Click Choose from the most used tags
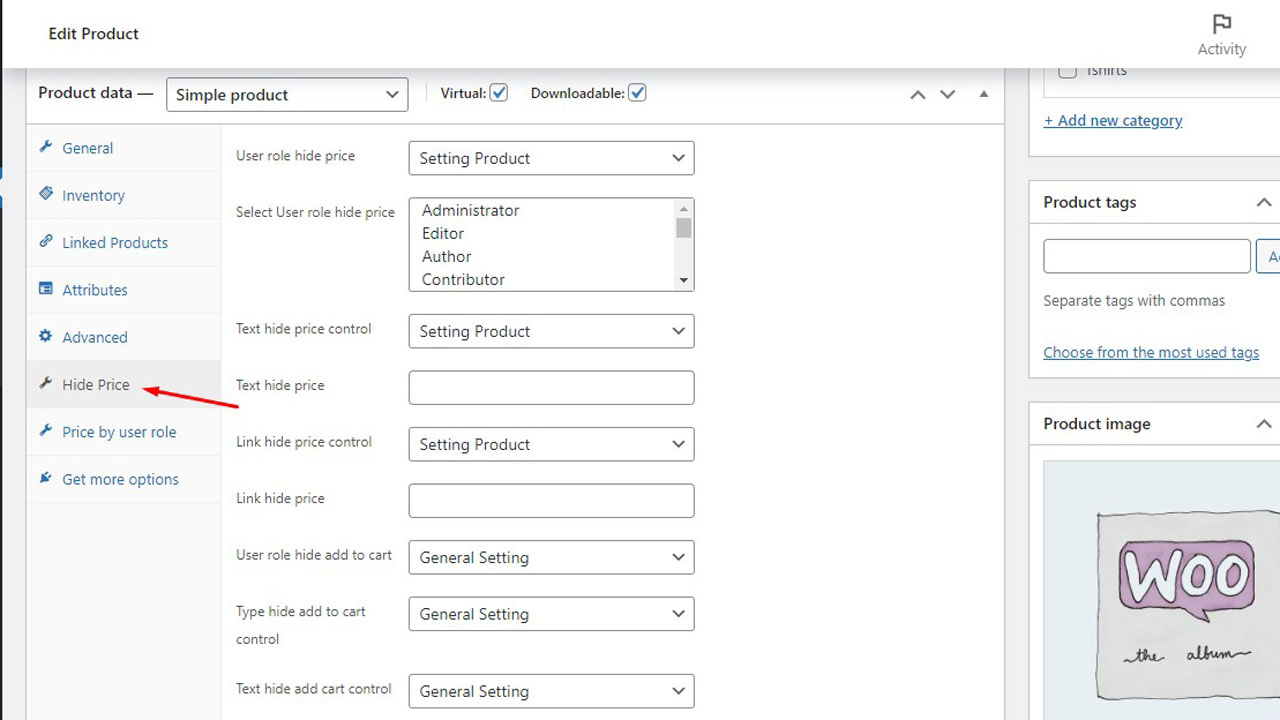 pos(1151,352)
